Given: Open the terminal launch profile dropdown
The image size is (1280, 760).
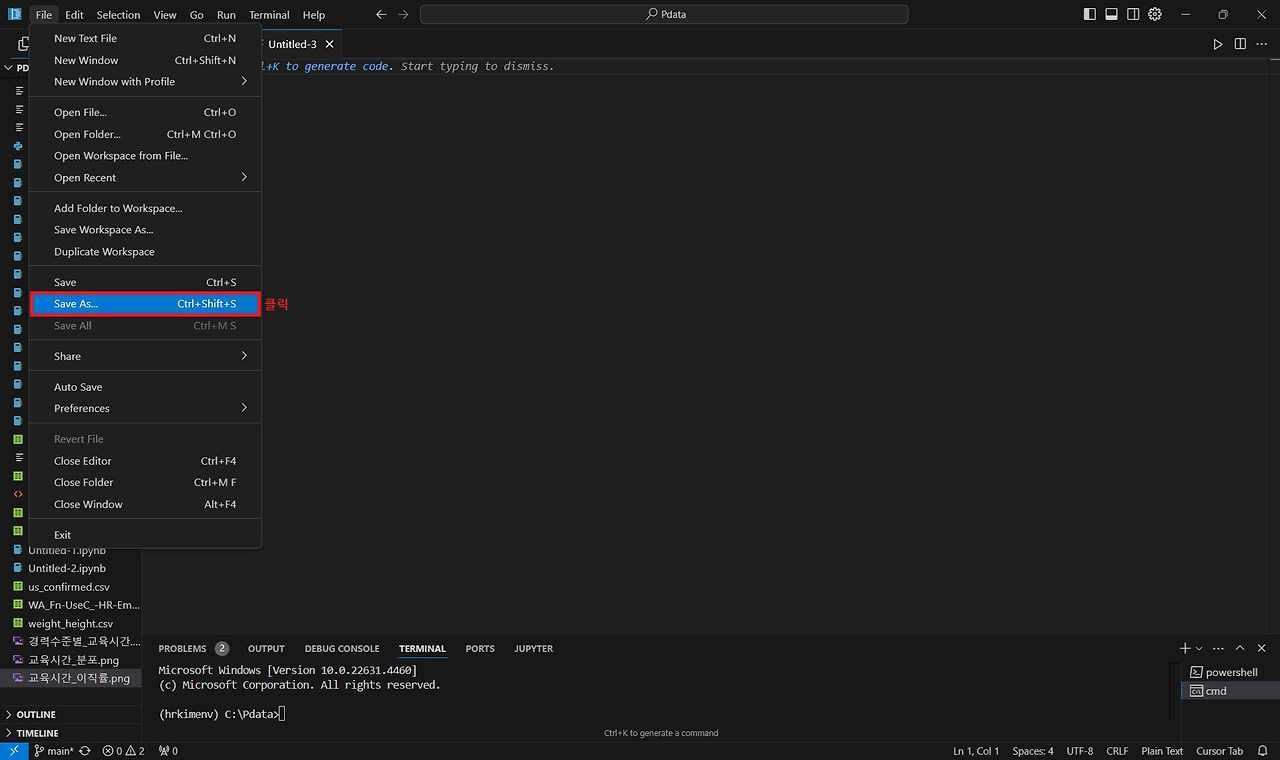Looking at the screenshot, I should click(1198, 648).
